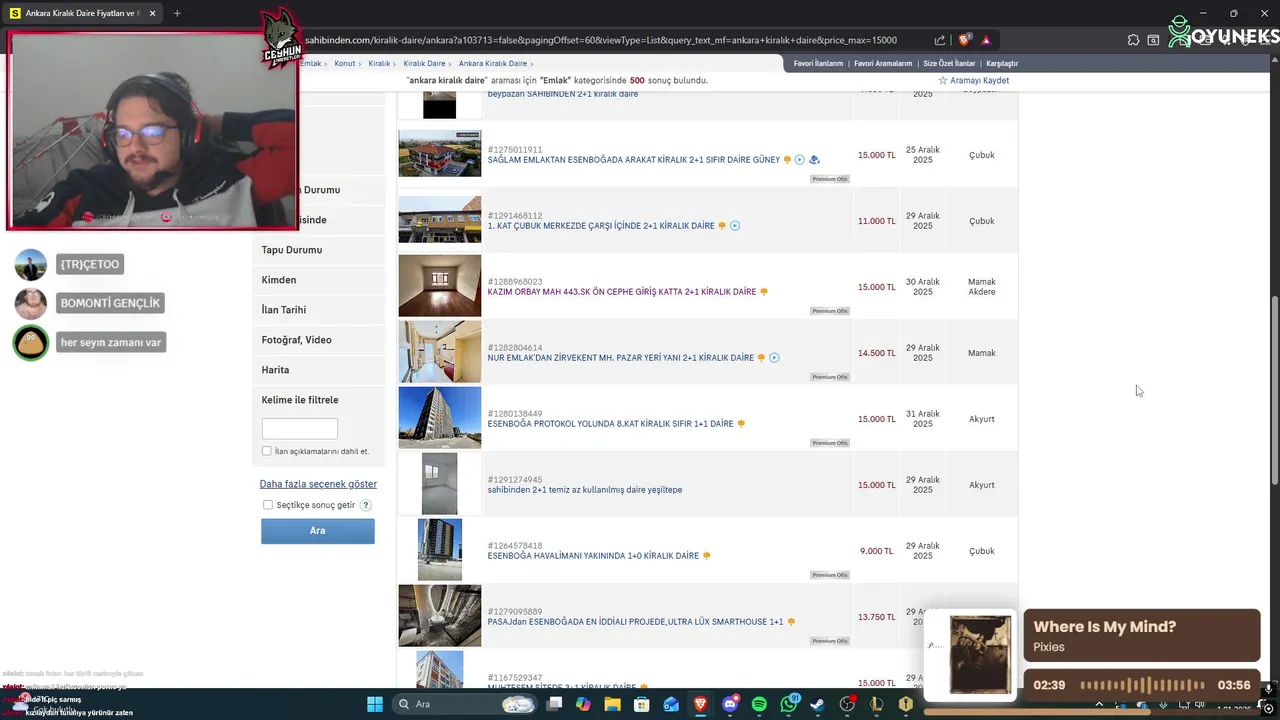This screenshot has height=720, width=1280.
Task: Open browser extensions puzzle icon
Action: pyautogui.click(x=1133, y=40)
